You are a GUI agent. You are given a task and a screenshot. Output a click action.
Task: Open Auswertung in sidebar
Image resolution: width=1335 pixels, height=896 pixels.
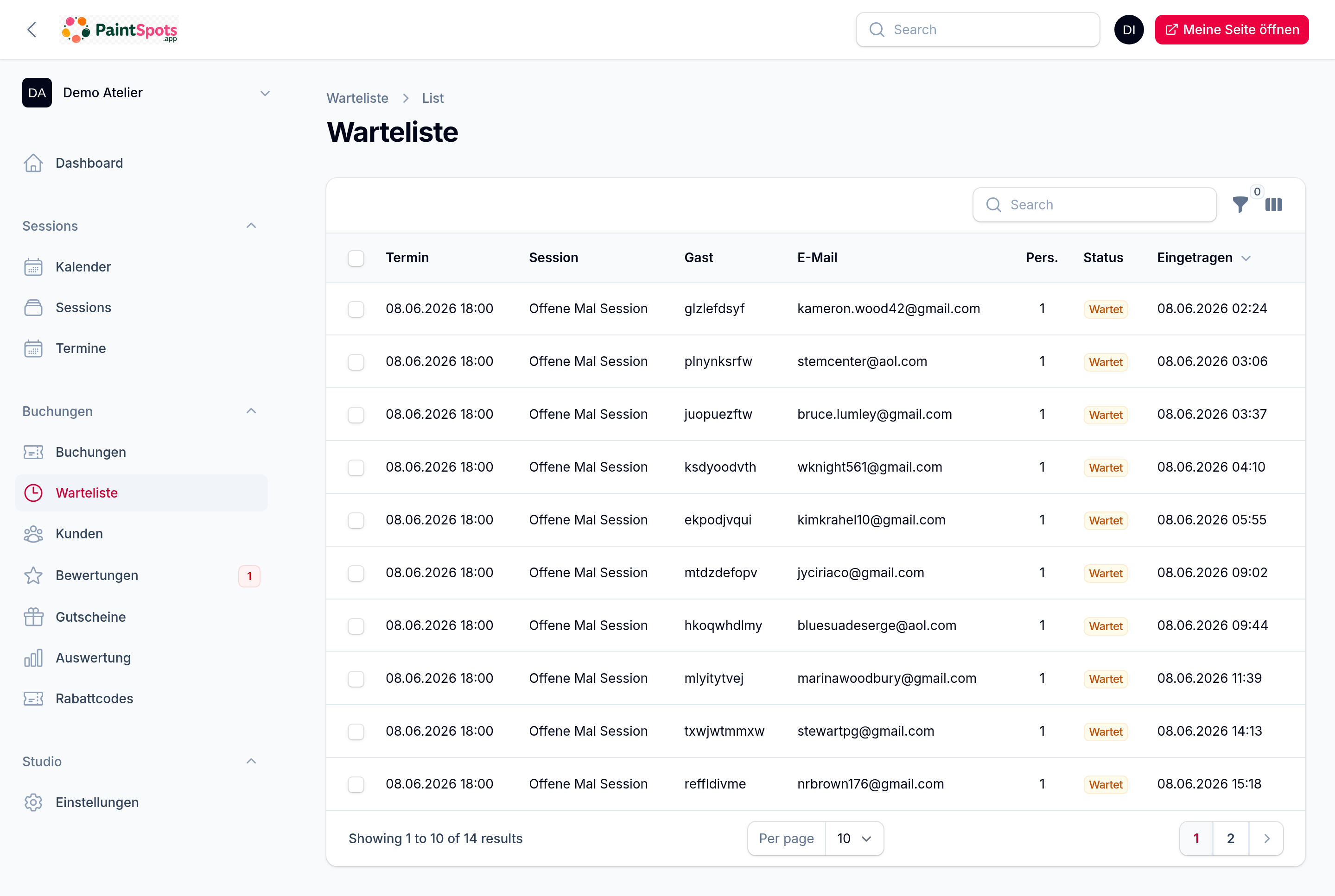tap(140, 658)
